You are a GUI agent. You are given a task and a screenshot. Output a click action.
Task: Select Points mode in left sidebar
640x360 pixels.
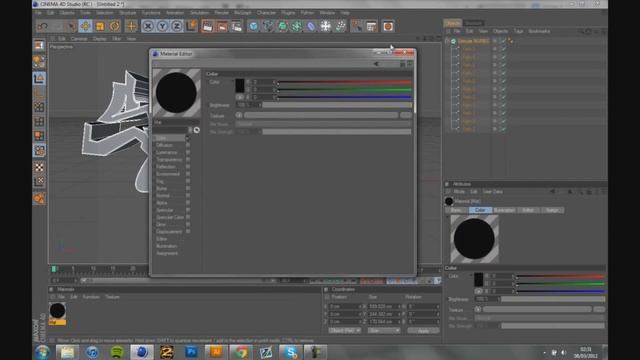pyautogui.click(x=39, y=107)
